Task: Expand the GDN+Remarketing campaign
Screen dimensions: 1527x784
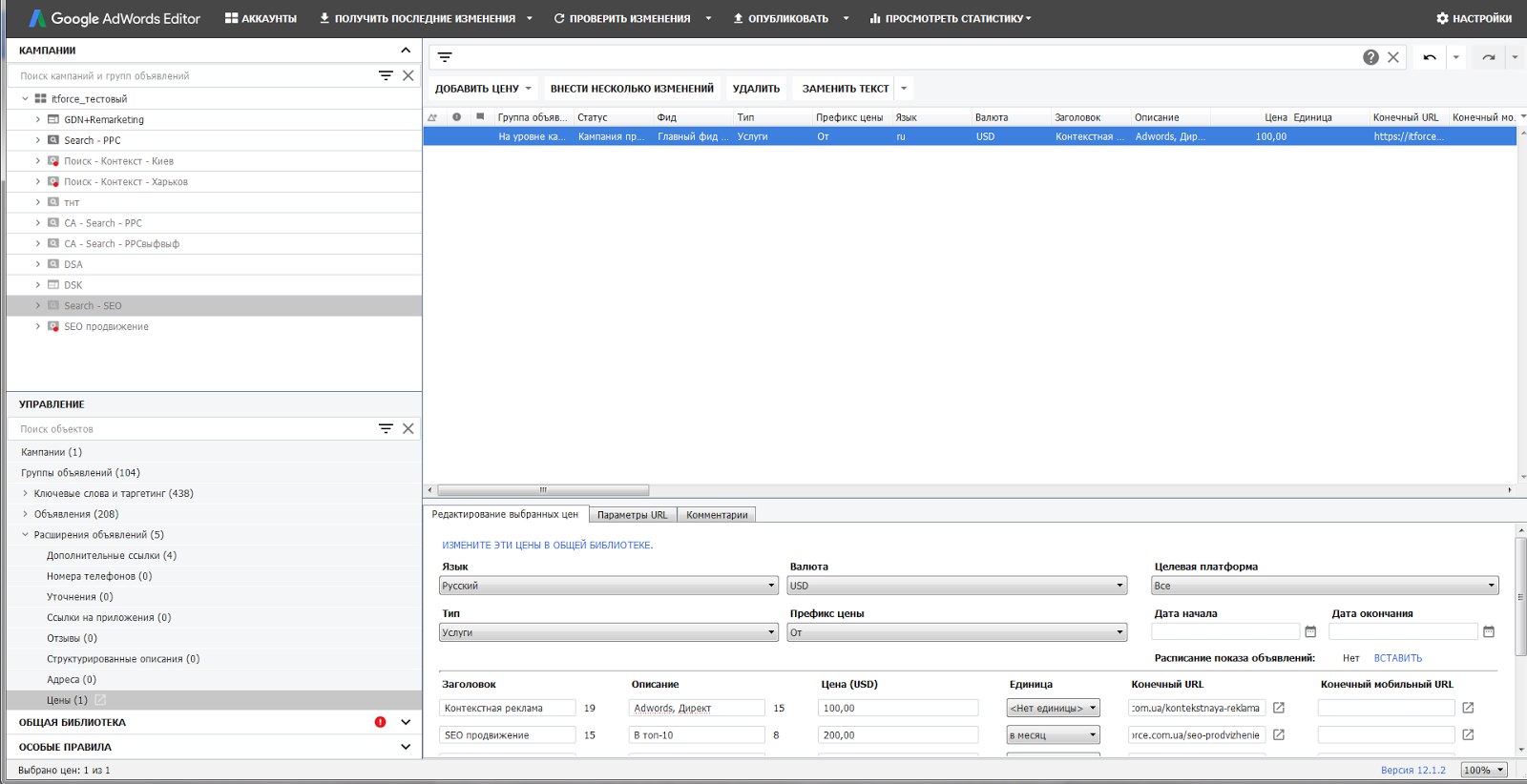Action: (38, 119)
